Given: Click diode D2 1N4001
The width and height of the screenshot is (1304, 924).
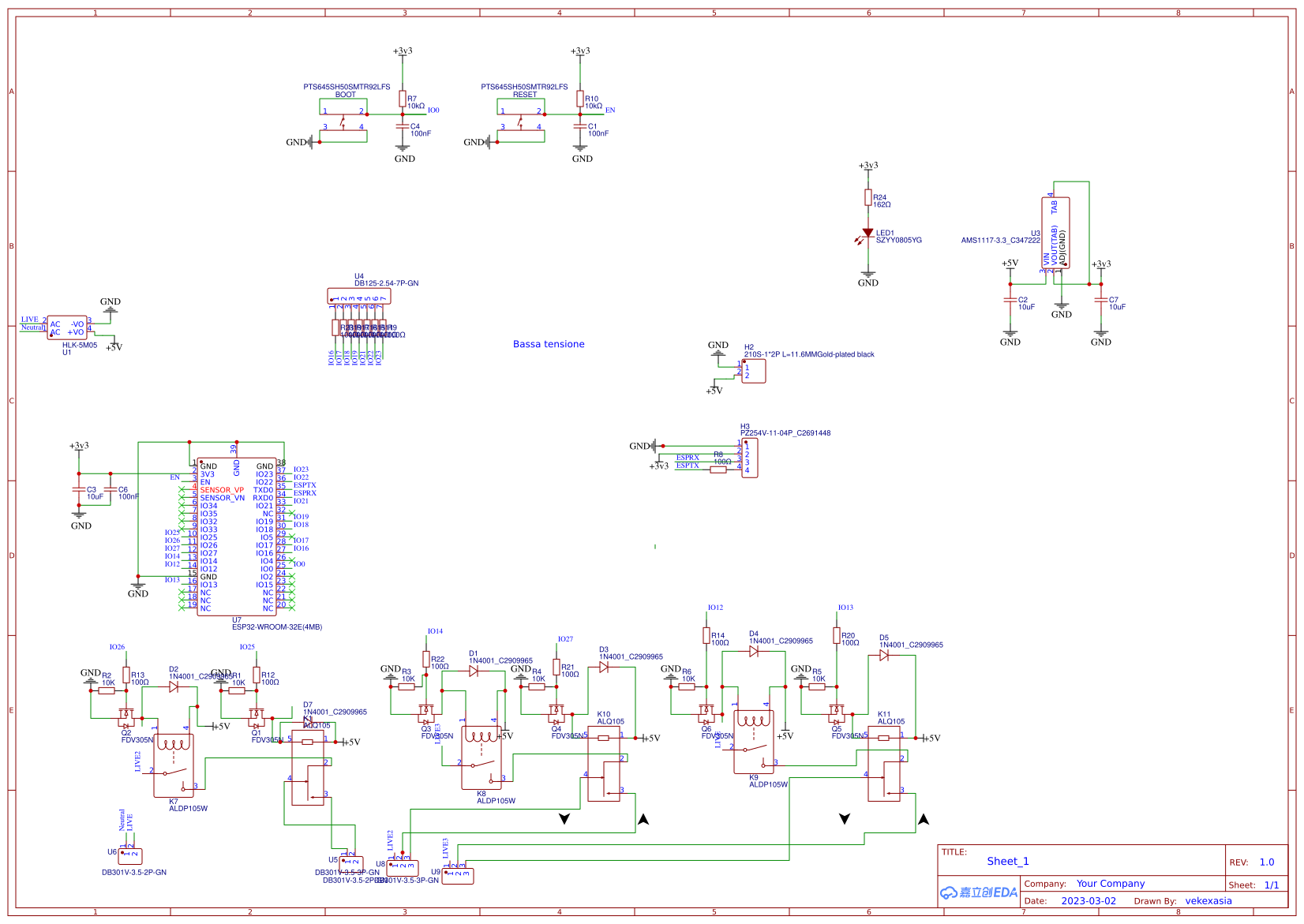Looking at the screenshot, I should pyautogui.click(x=174, y=686).
